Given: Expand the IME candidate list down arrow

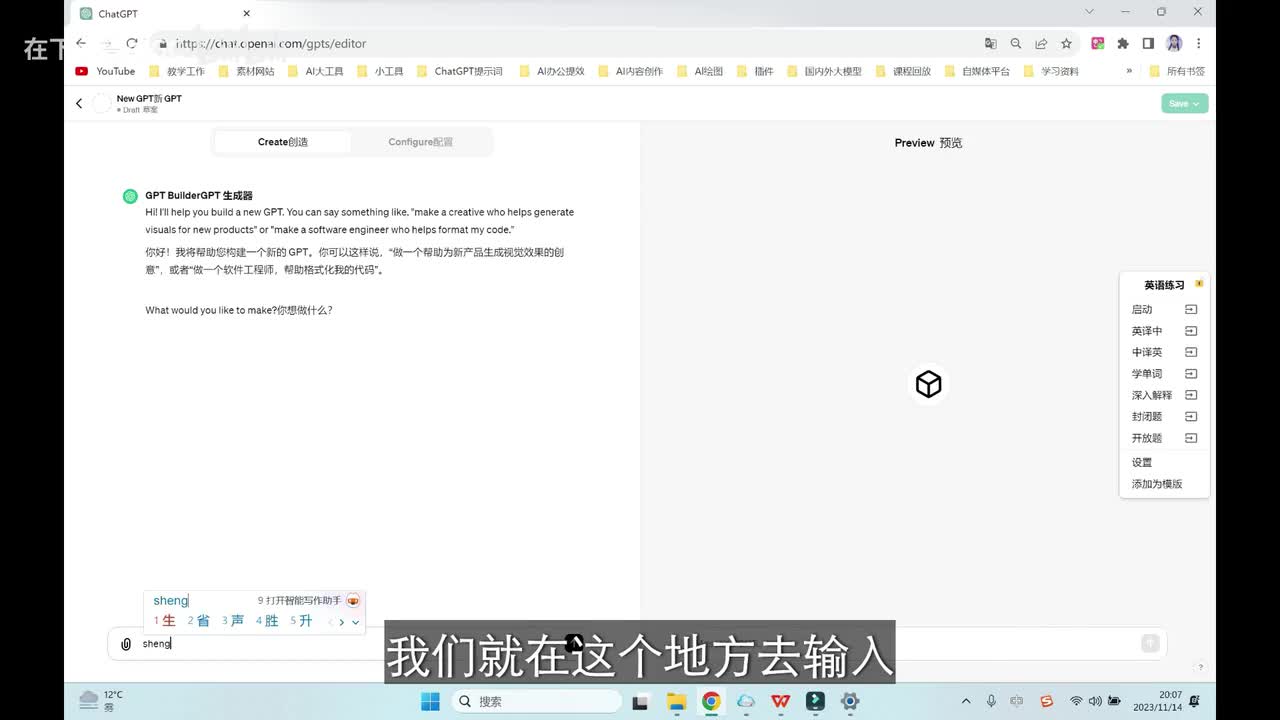Looking at the screenshot, I should point(355,622).
